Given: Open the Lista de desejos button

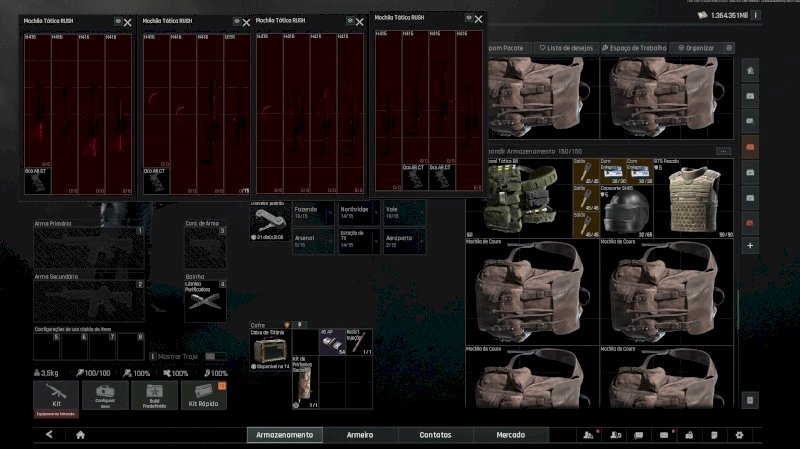Looking at the screenshot, I should coord(565,47).
